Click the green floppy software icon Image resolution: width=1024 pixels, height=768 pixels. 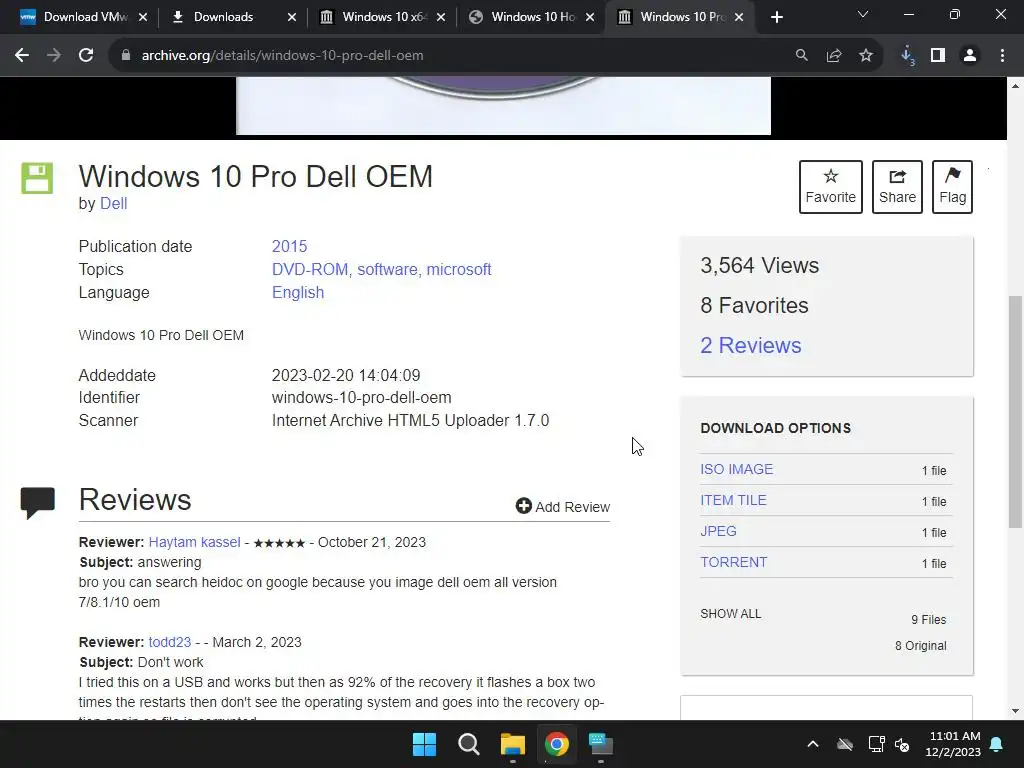click(37, 178)
